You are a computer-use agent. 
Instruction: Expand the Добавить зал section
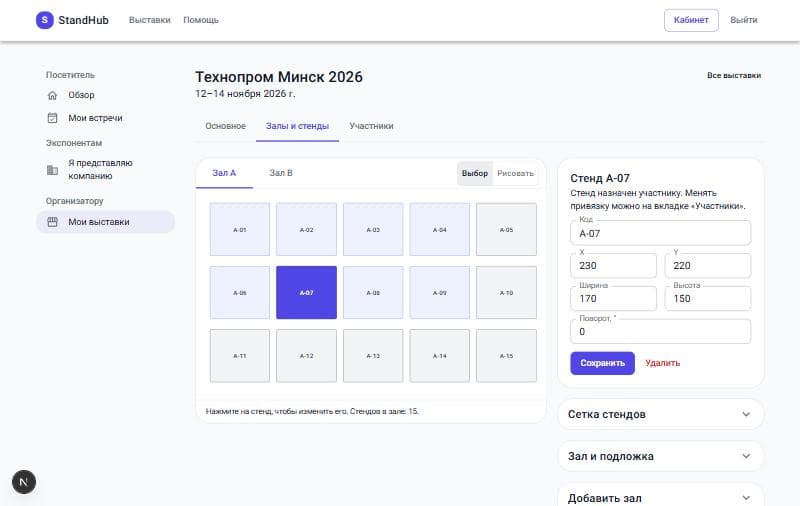661,497
